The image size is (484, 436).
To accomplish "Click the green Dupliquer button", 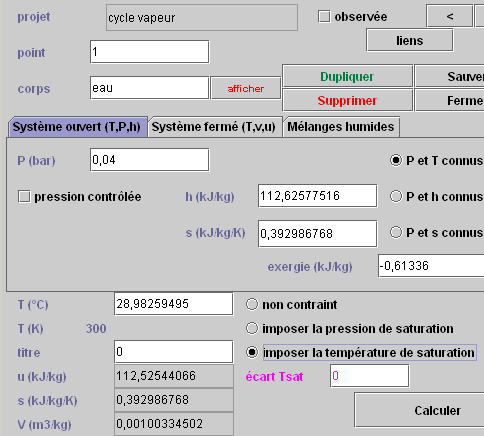I will (x=347, y=76).
